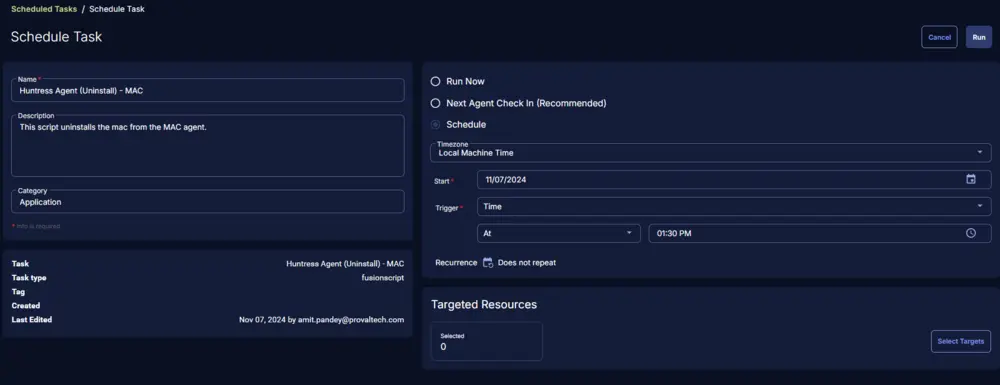The width and height of the screenshot is (1000, 385).
Task: Expand the Timezone dropdown arrow
Action: tap(980, 153)
